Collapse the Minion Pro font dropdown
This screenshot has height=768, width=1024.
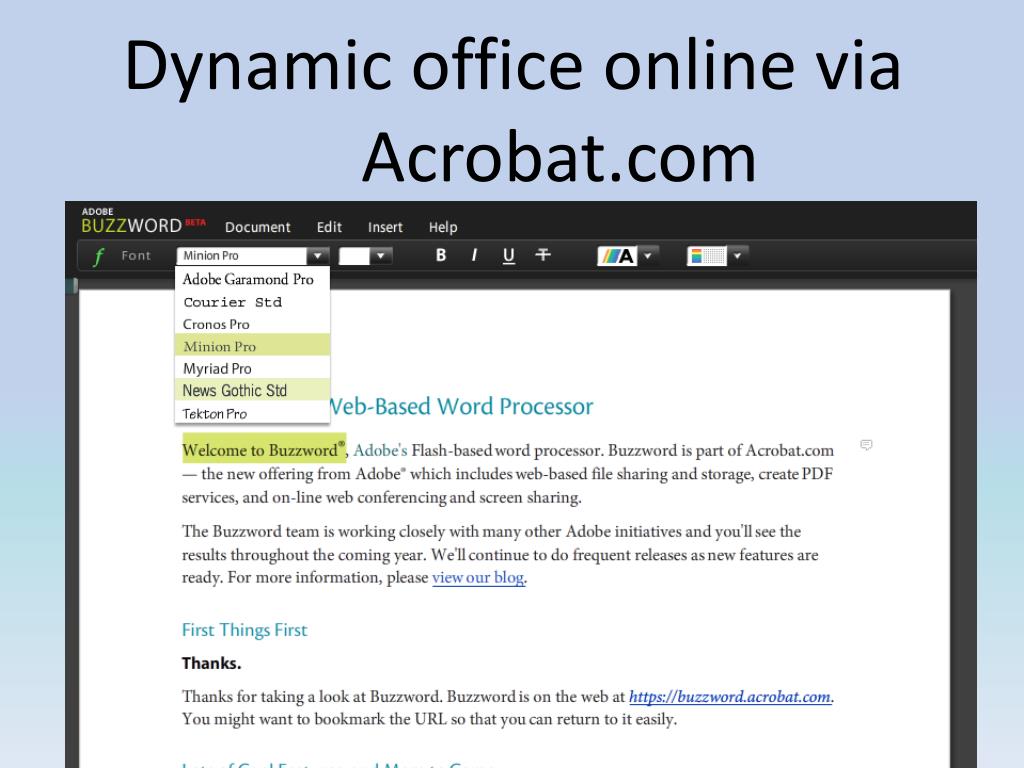318,256
